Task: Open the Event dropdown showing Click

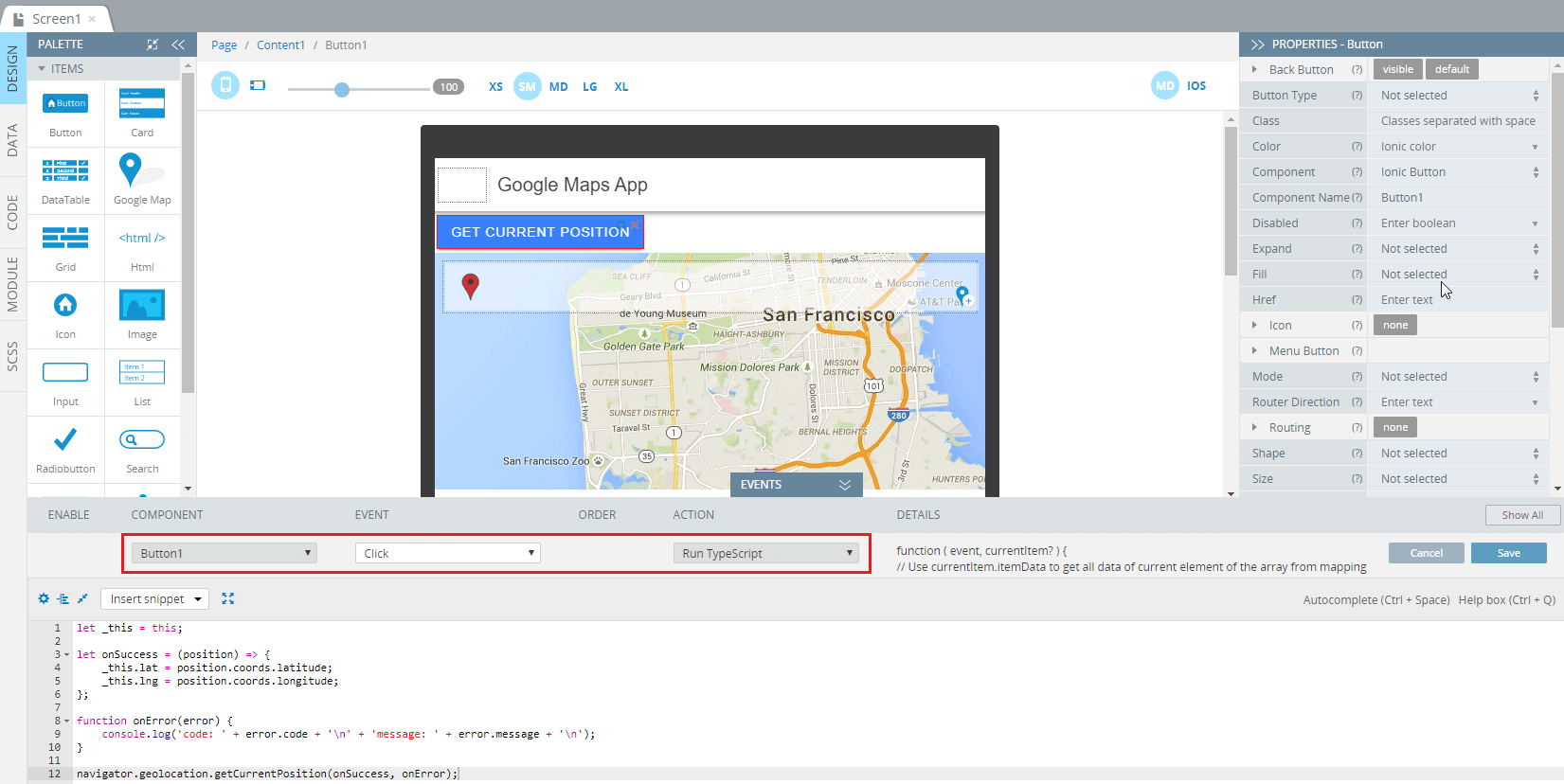Action: click(x=447, y=553)
